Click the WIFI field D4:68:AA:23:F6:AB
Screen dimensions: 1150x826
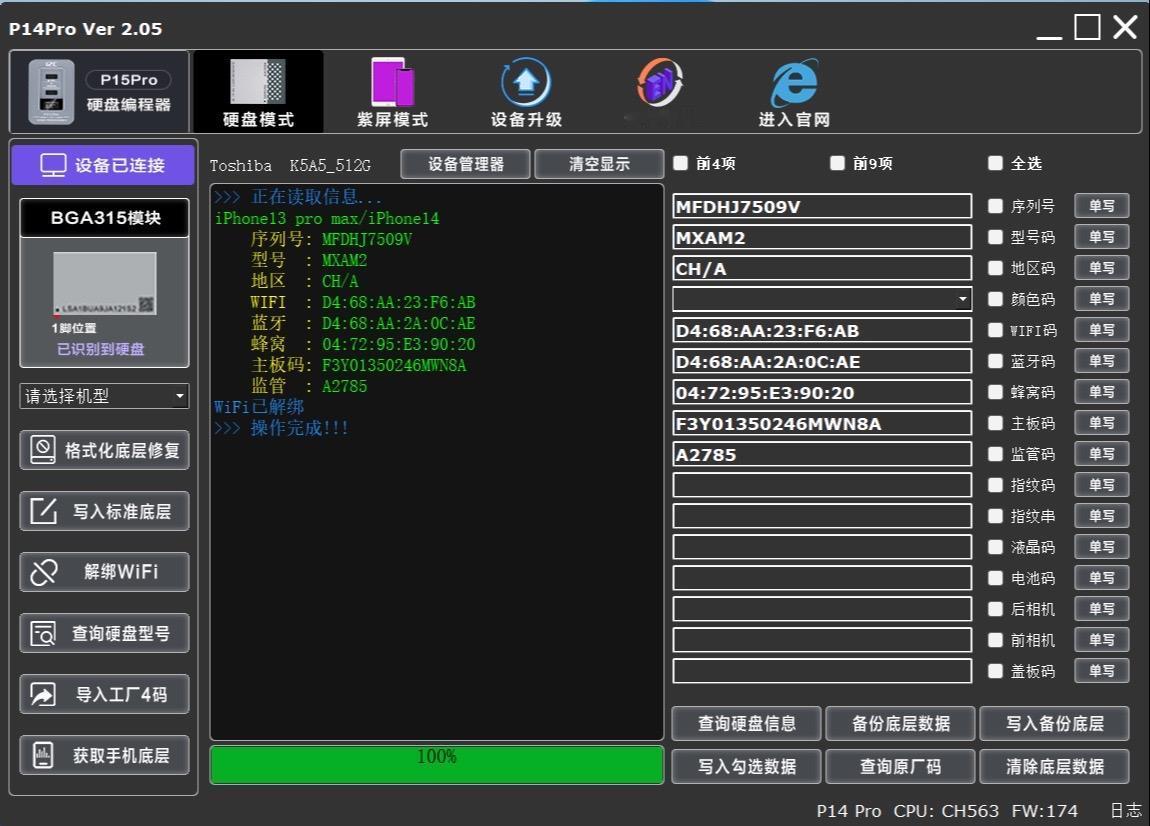[x=822, y=330]
